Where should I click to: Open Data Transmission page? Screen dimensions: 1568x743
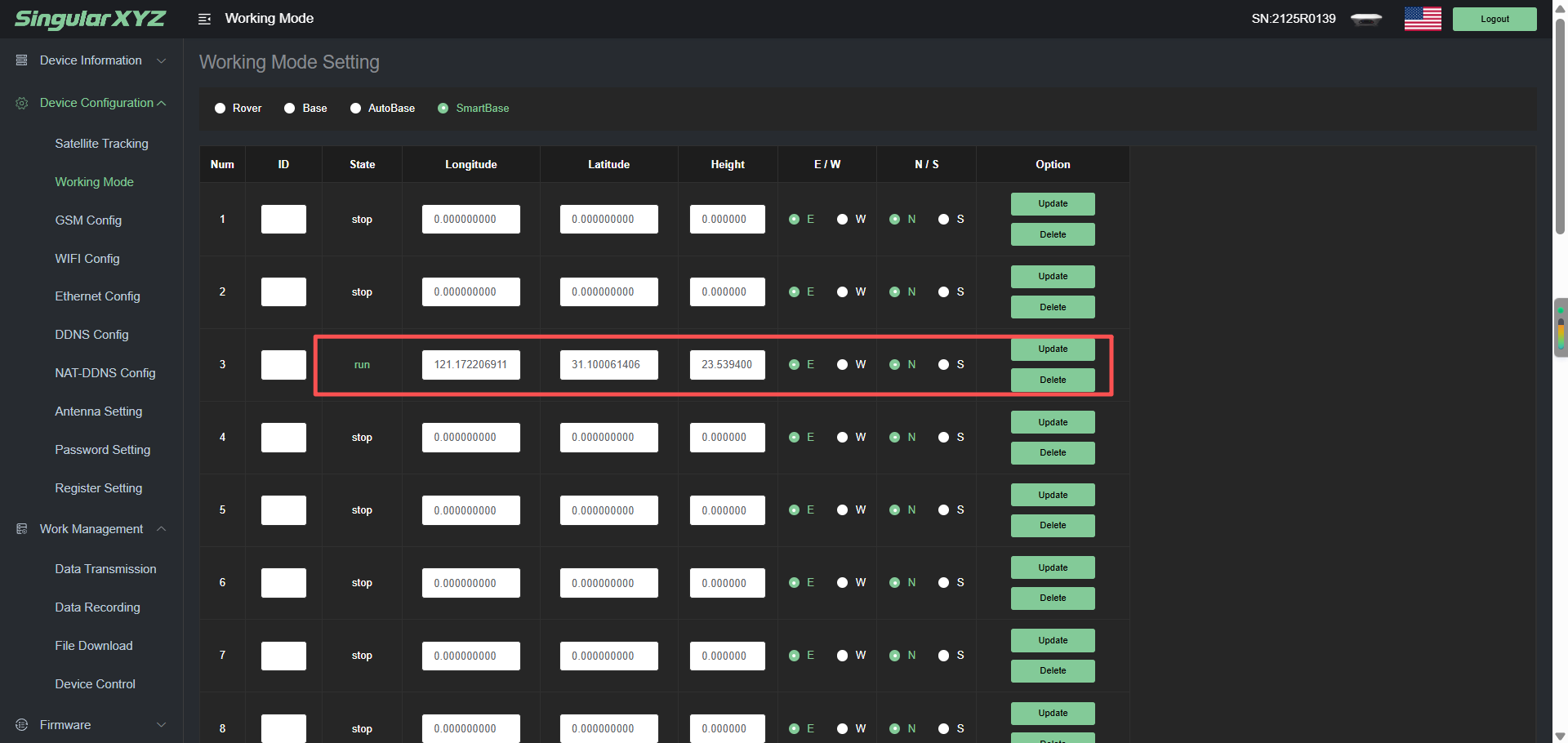coord(105,569)
